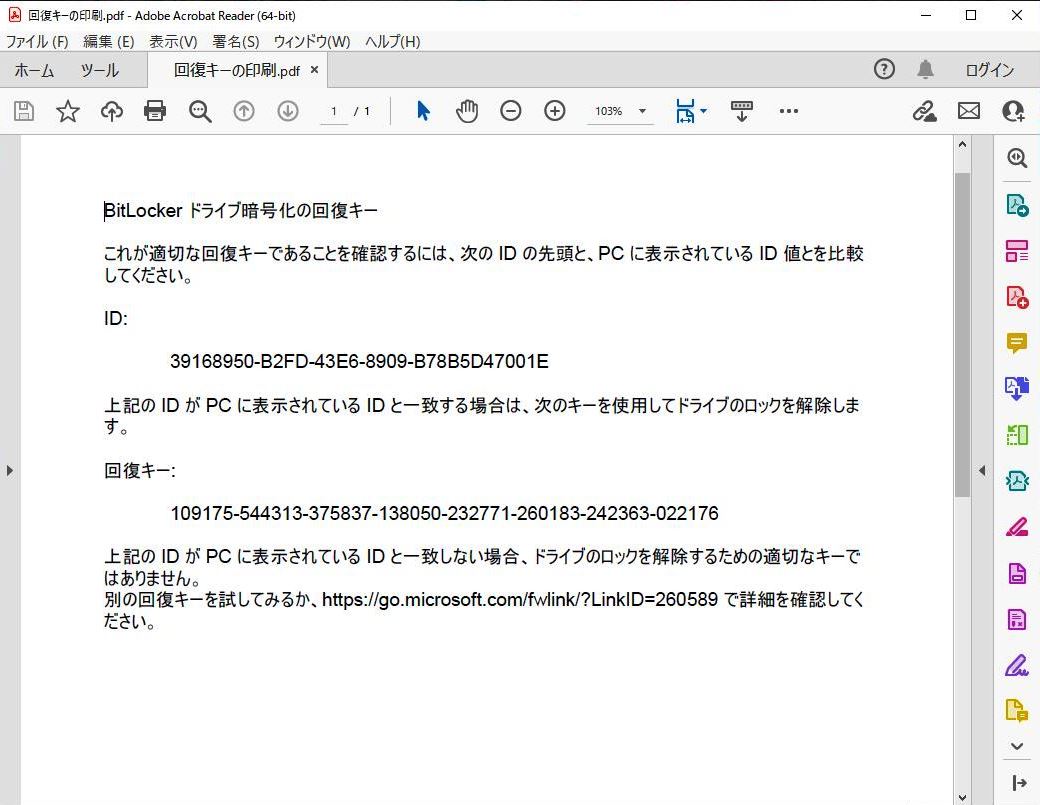The width and height of the screenshot is (1040, 805).
Task: Click the vertical scrollbar thumb
Action: point(962,335)
